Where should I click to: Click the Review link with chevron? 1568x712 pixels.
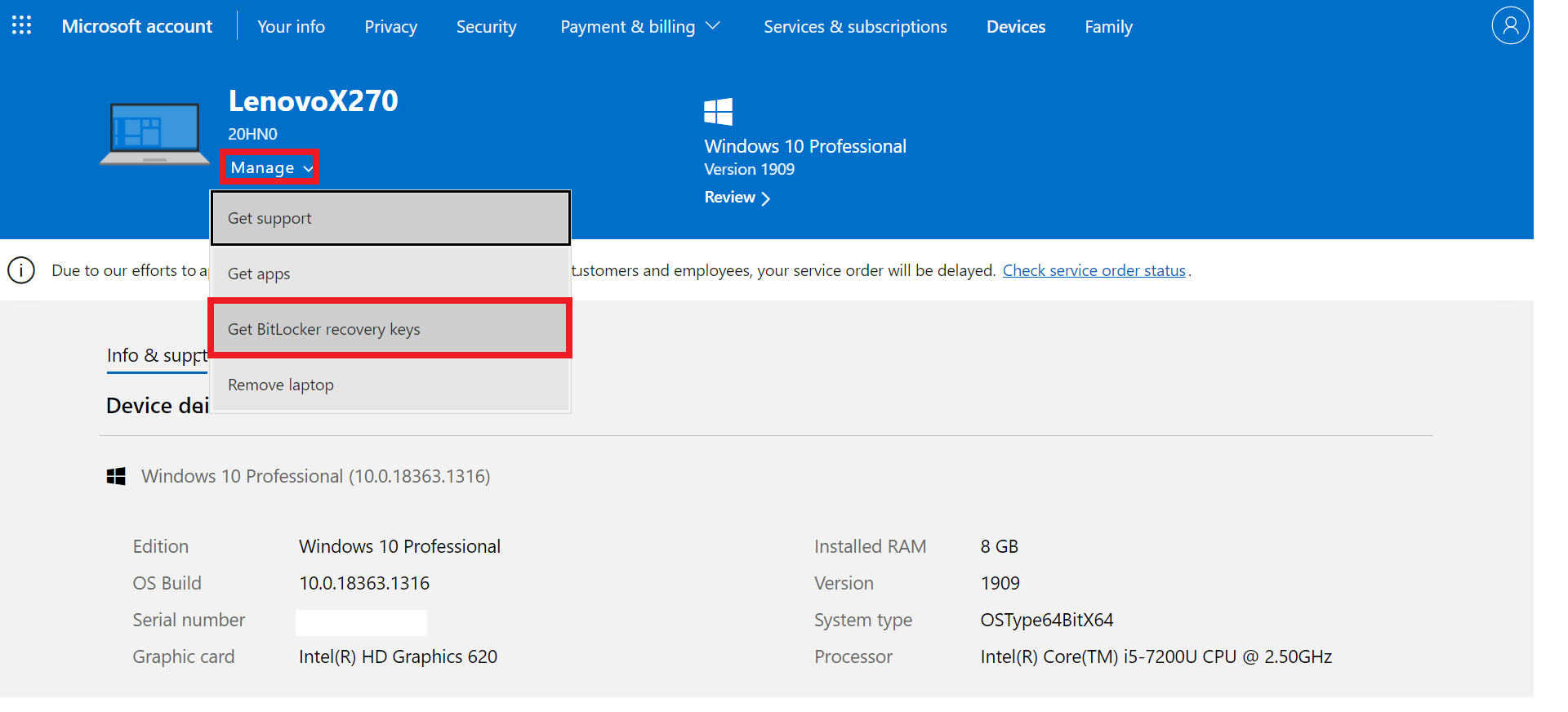tap(737, 198)
